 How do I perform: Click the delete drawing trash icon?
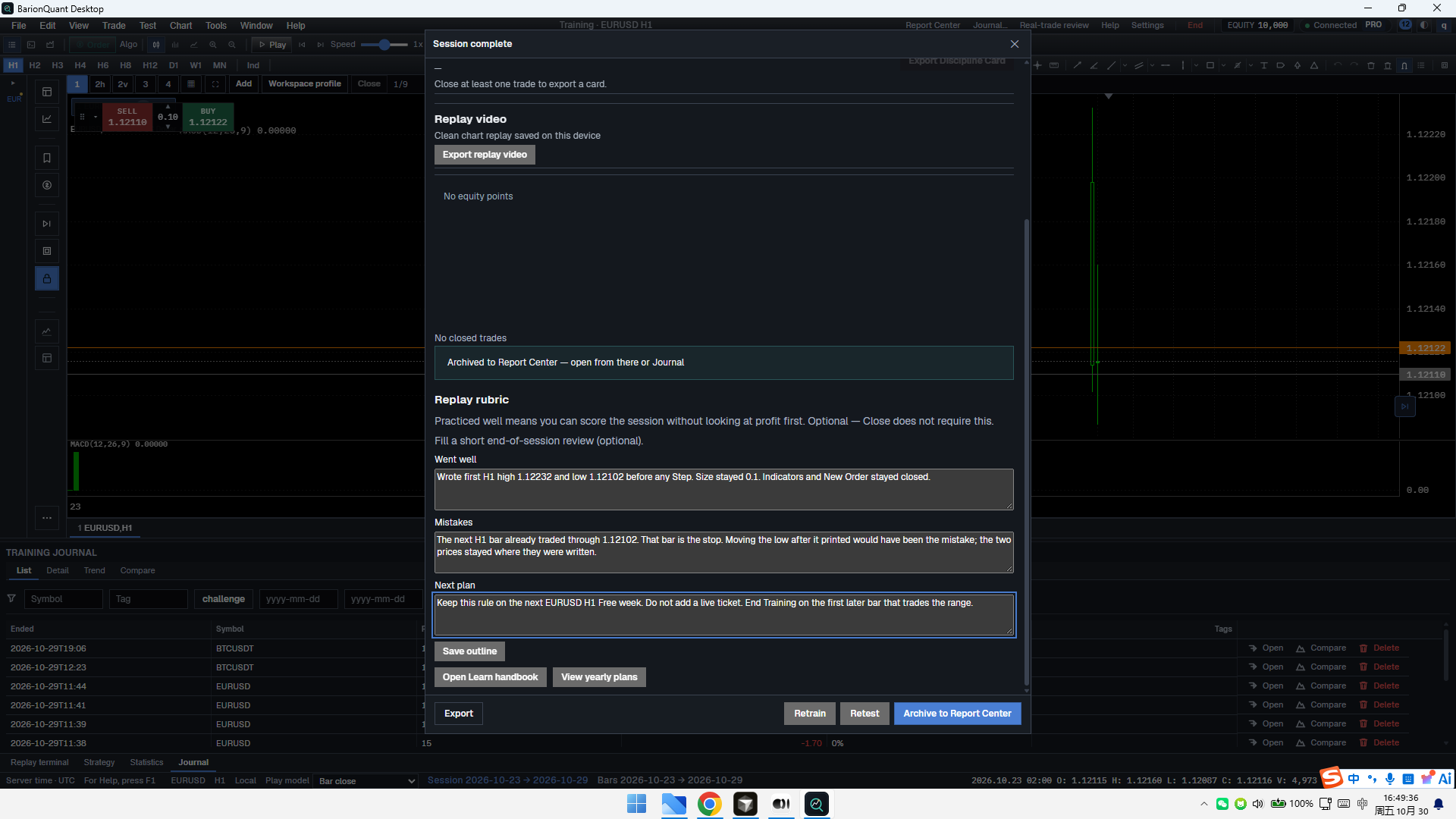(x=1371, y=65)
